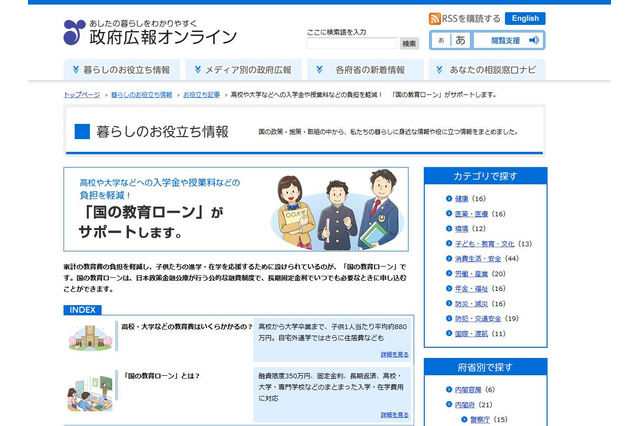Viewport: 640px width, 426px height.
Task: Open あなたの相談窓口ナビ navigation menu
Action: (487, 70)
